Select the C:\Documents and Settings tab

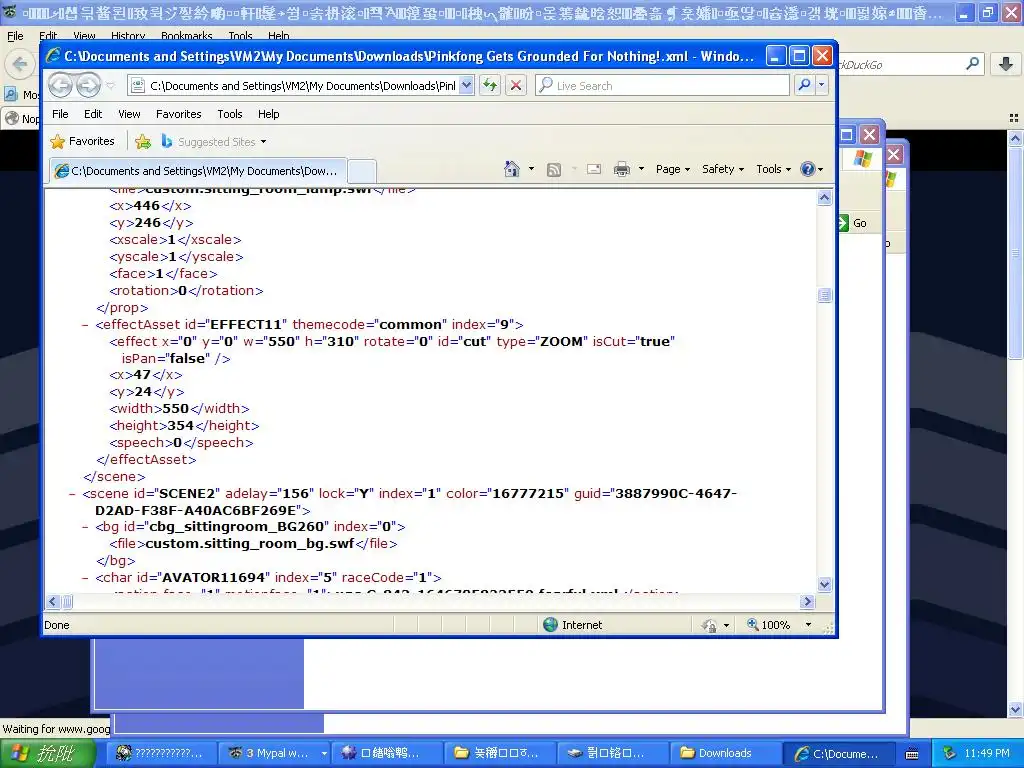tap(198, 171)
